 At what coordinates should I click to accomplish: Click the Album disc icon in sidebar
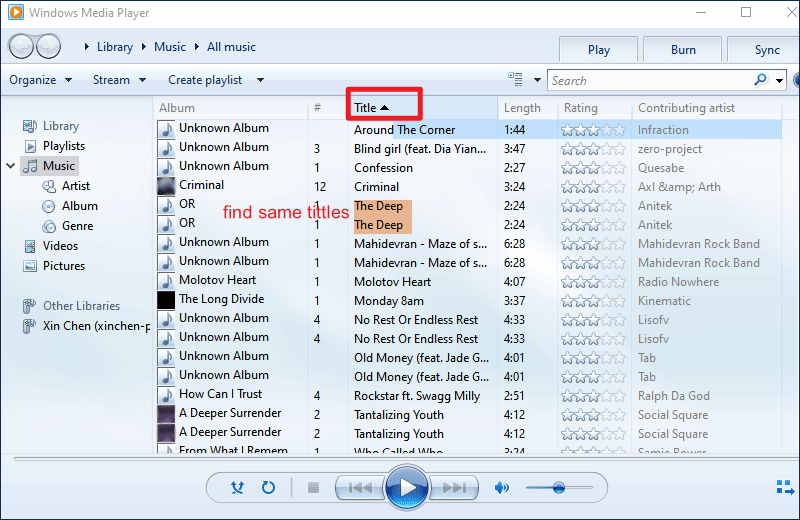coord(48,206)
